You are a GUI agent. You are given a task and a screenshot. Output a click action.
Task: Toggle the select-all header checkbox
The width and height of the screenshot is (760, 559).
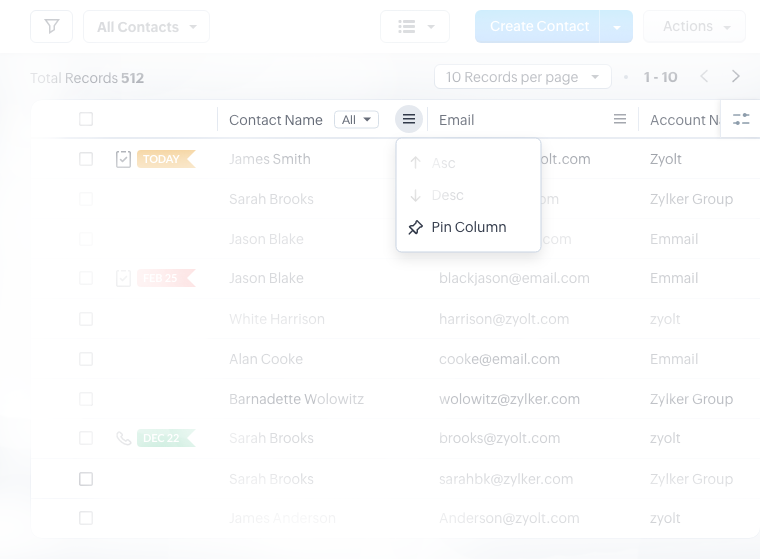86,120
